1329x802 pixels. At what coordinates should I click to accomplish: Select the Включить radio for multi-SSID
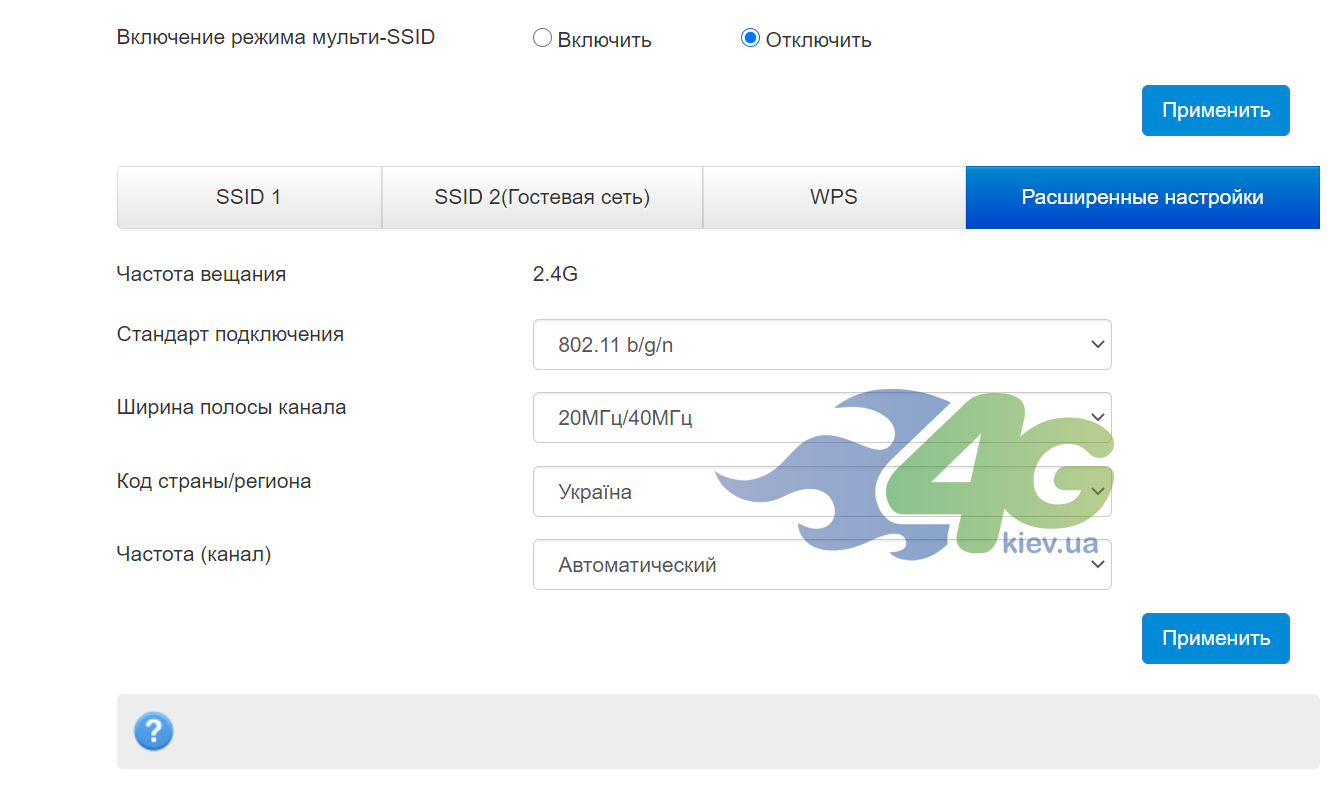(x=542, y=38)
